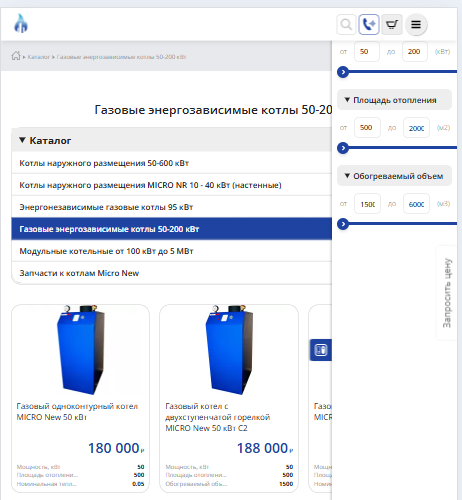Collapse the Площадь отопления filter
Screen dimensions: 462x500
394,100
